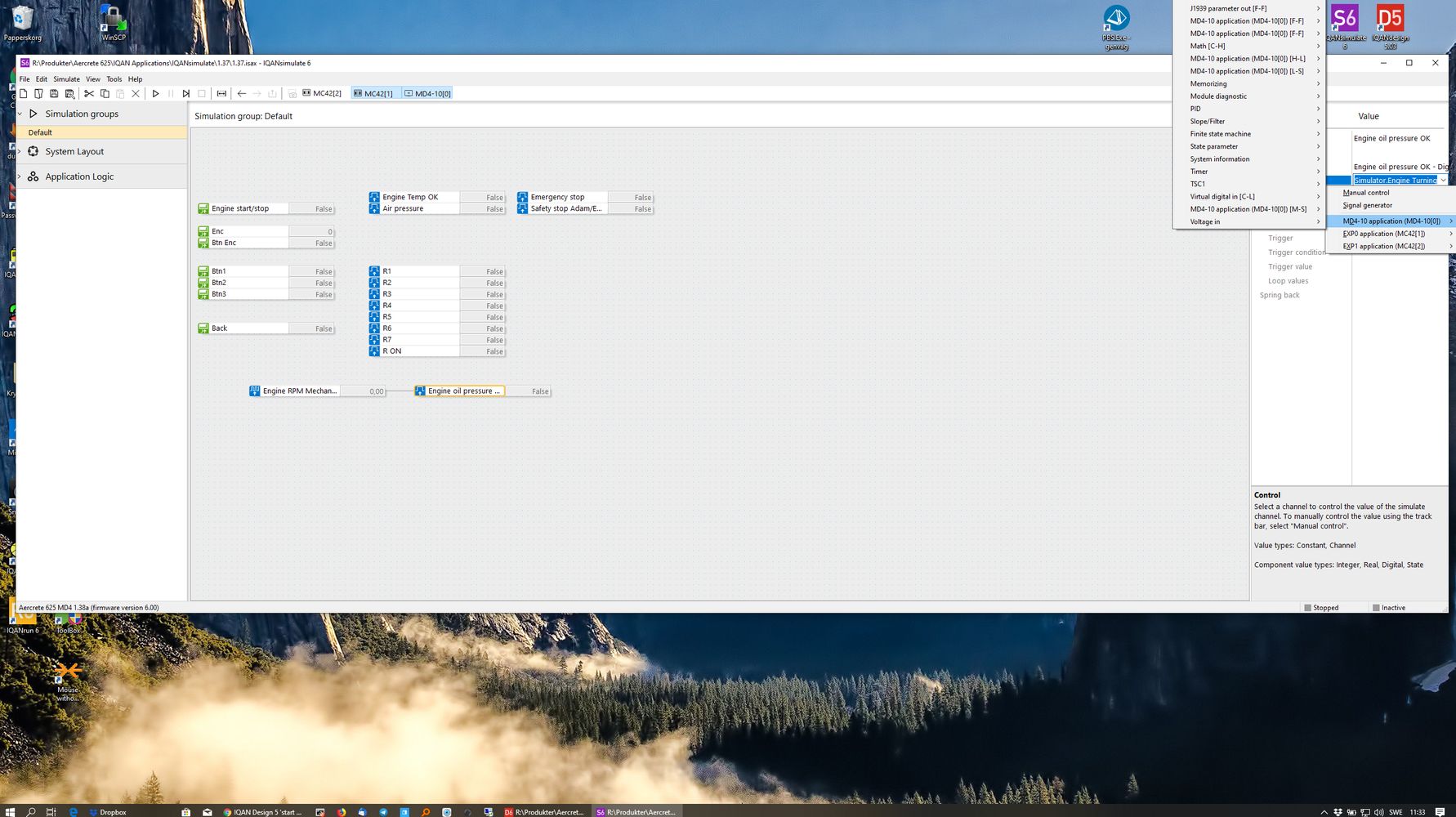This screenshot has width=1456, height=817.
Task: Select the MC42[2] module toolbar button
Action: (x=322, y=93)
